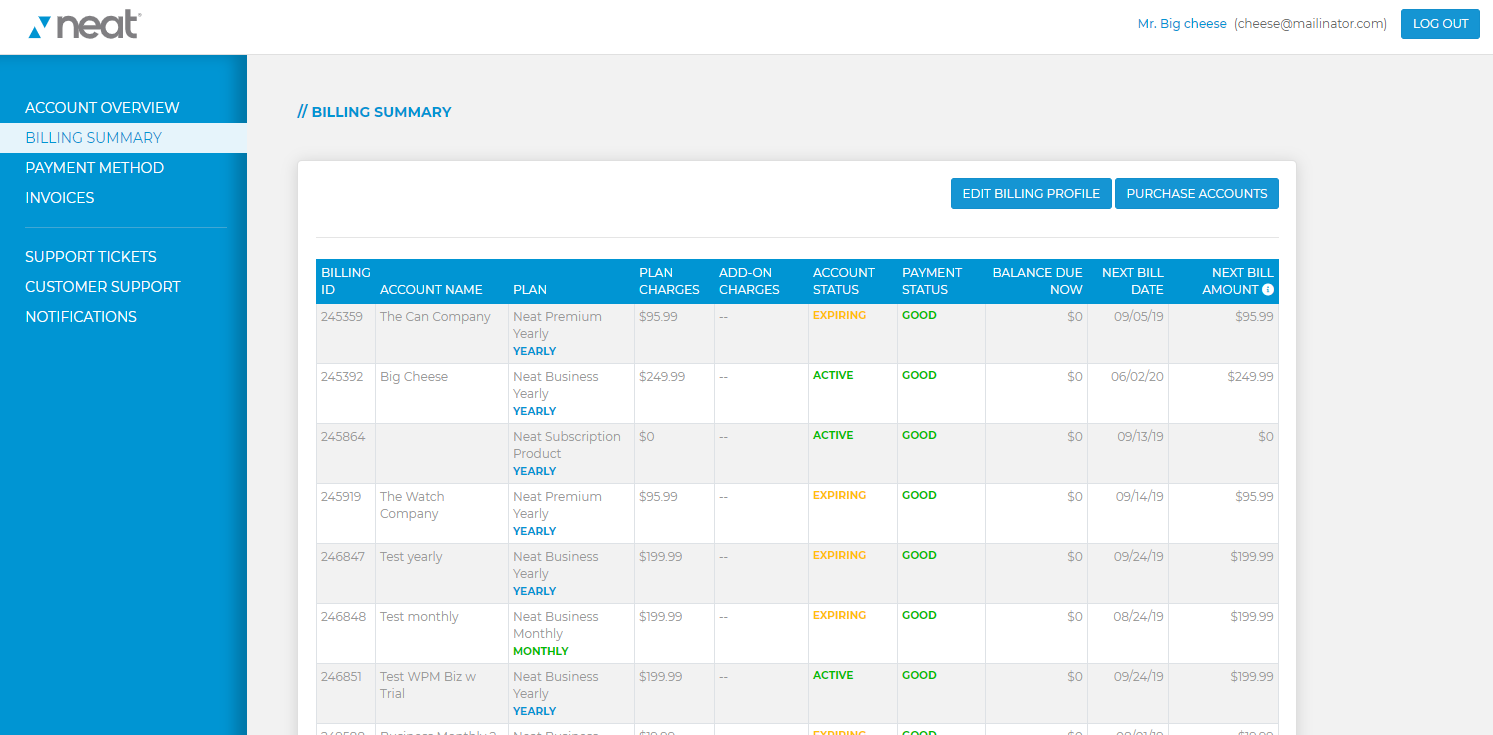Click the Neat logo
The image size is (1493, 735).
84,25
